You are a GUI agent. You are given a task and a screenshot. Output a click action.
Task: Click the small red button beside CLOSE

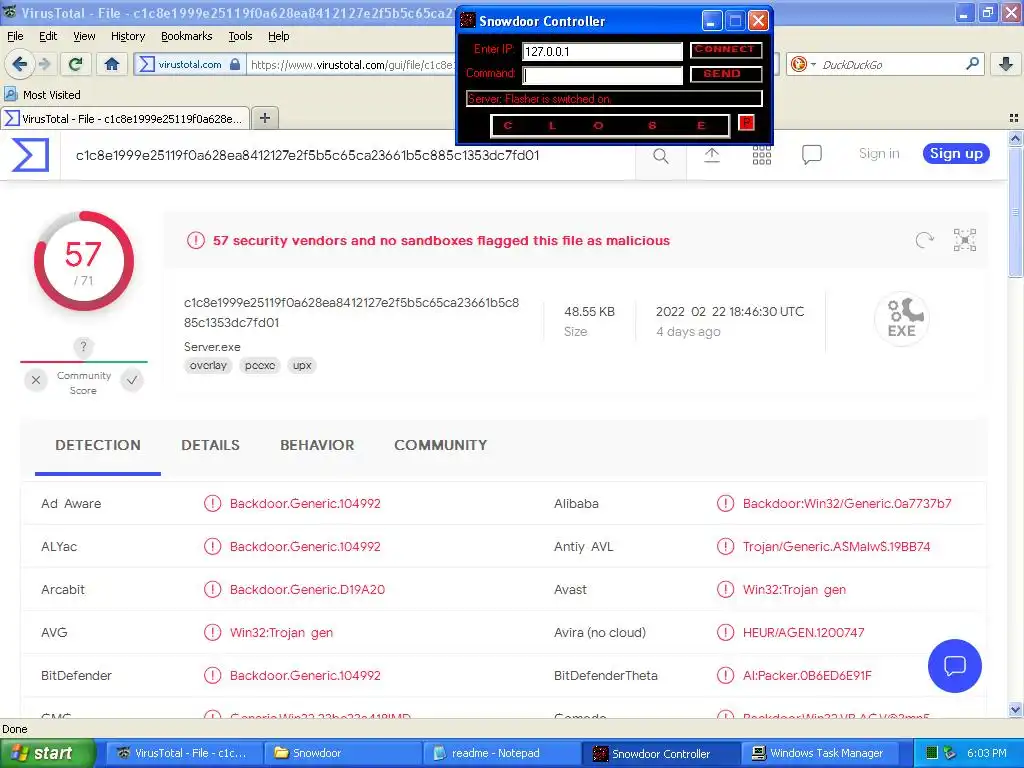point(746,123)
